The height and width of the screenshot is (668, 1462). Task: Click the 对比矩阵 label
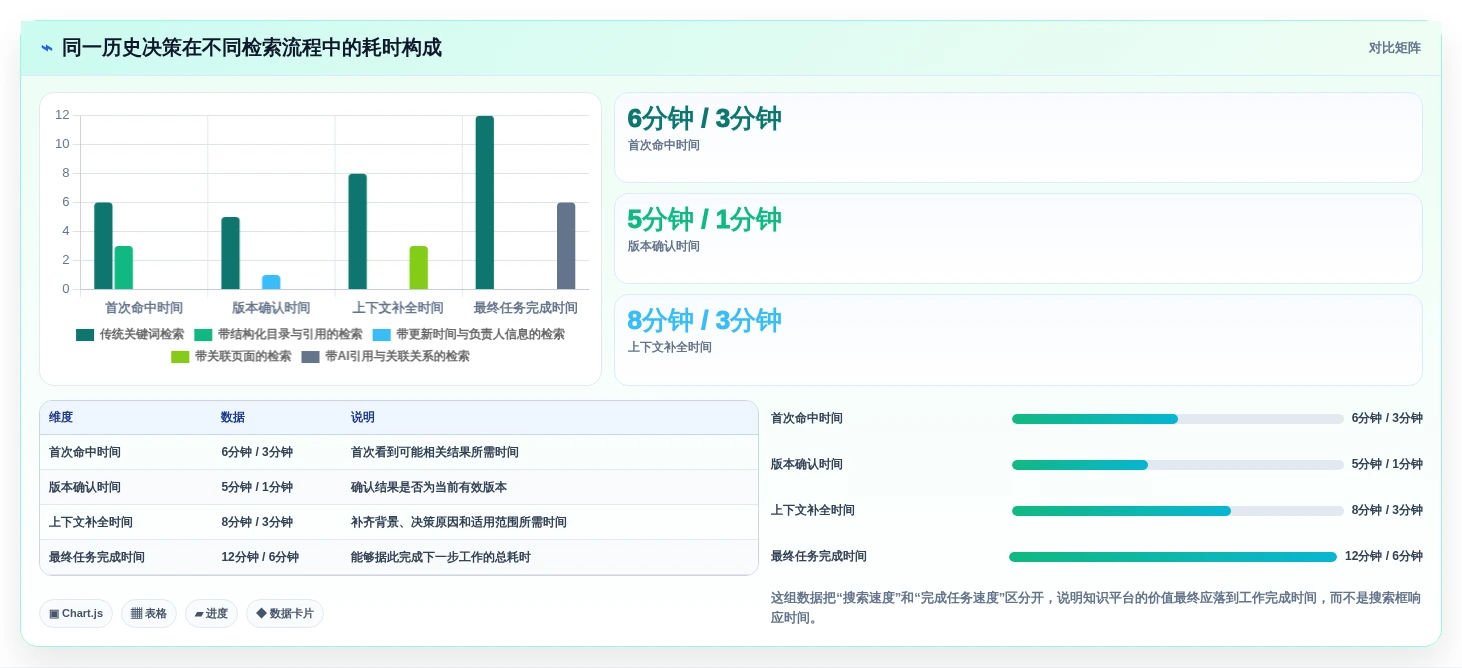tap(1394, 48)
